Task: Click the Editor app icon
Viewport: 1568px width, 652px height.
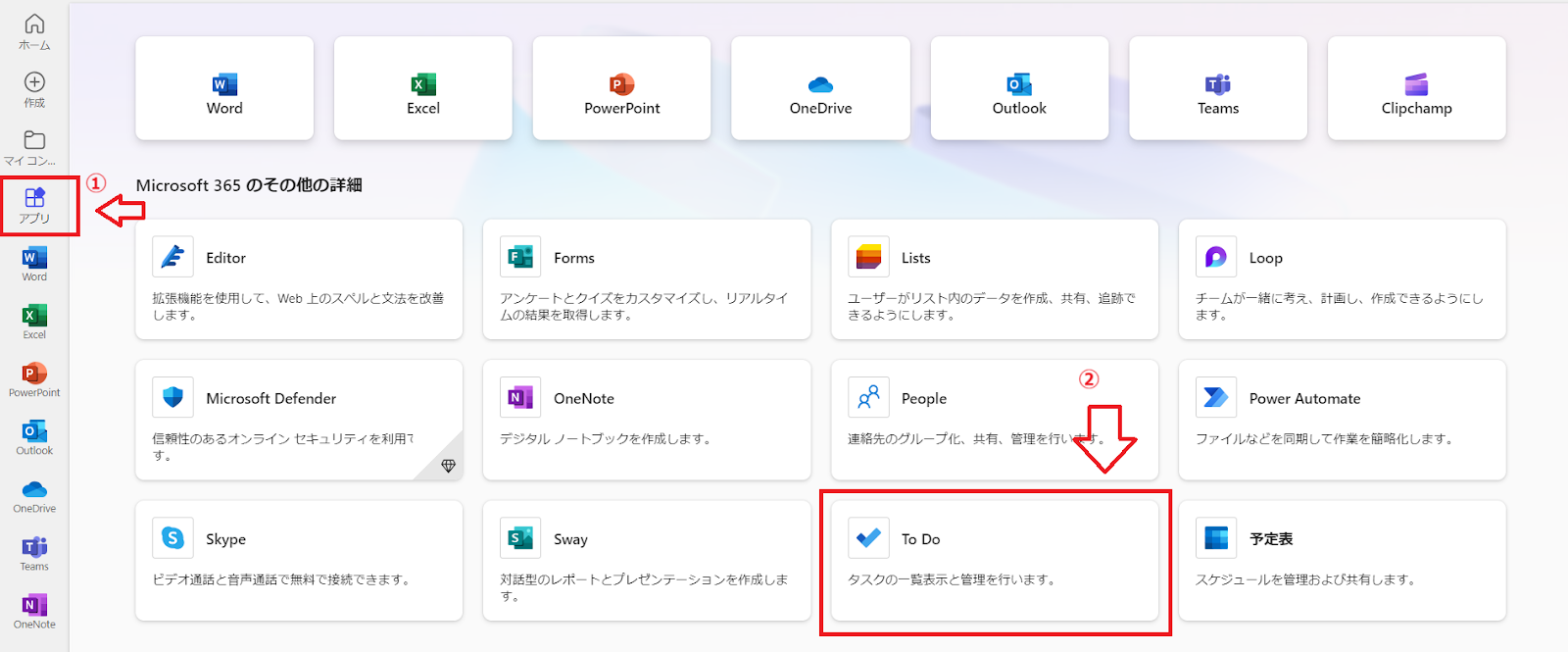Action: (172, 257)
